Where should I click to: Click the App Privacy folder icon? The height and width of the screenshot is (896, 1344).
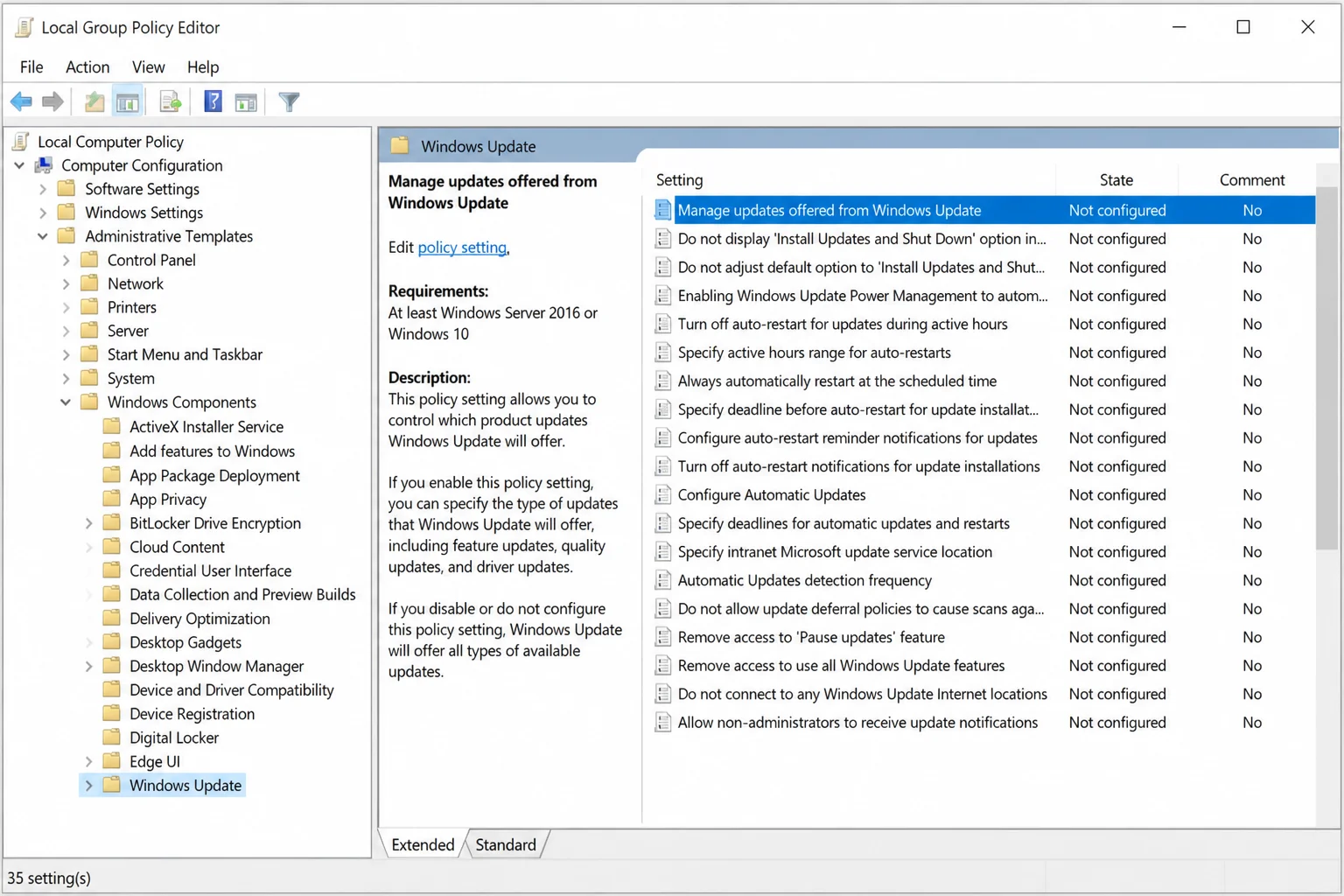click(111, 499)
